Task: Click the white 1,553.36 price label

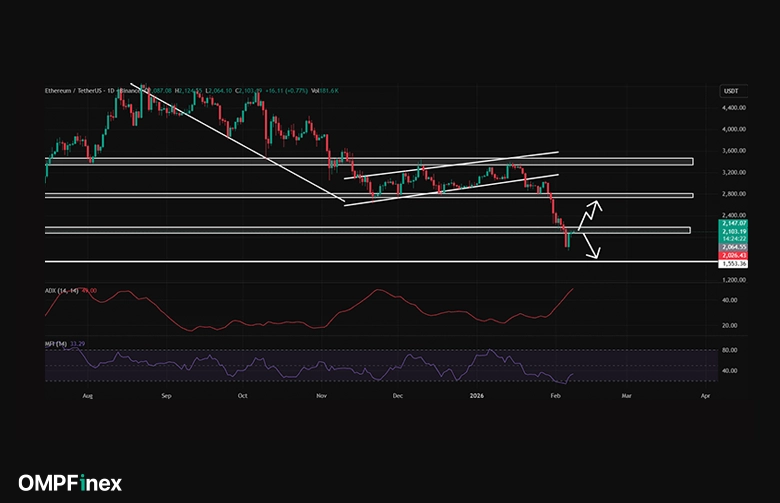Action: [734, 263]
